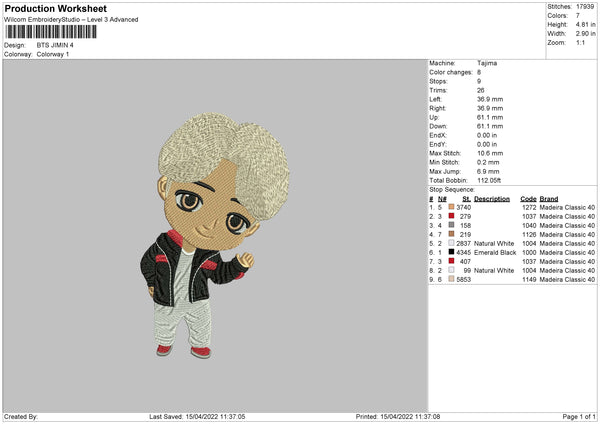Select the red swatch for stop 7

tap(451, 261)
